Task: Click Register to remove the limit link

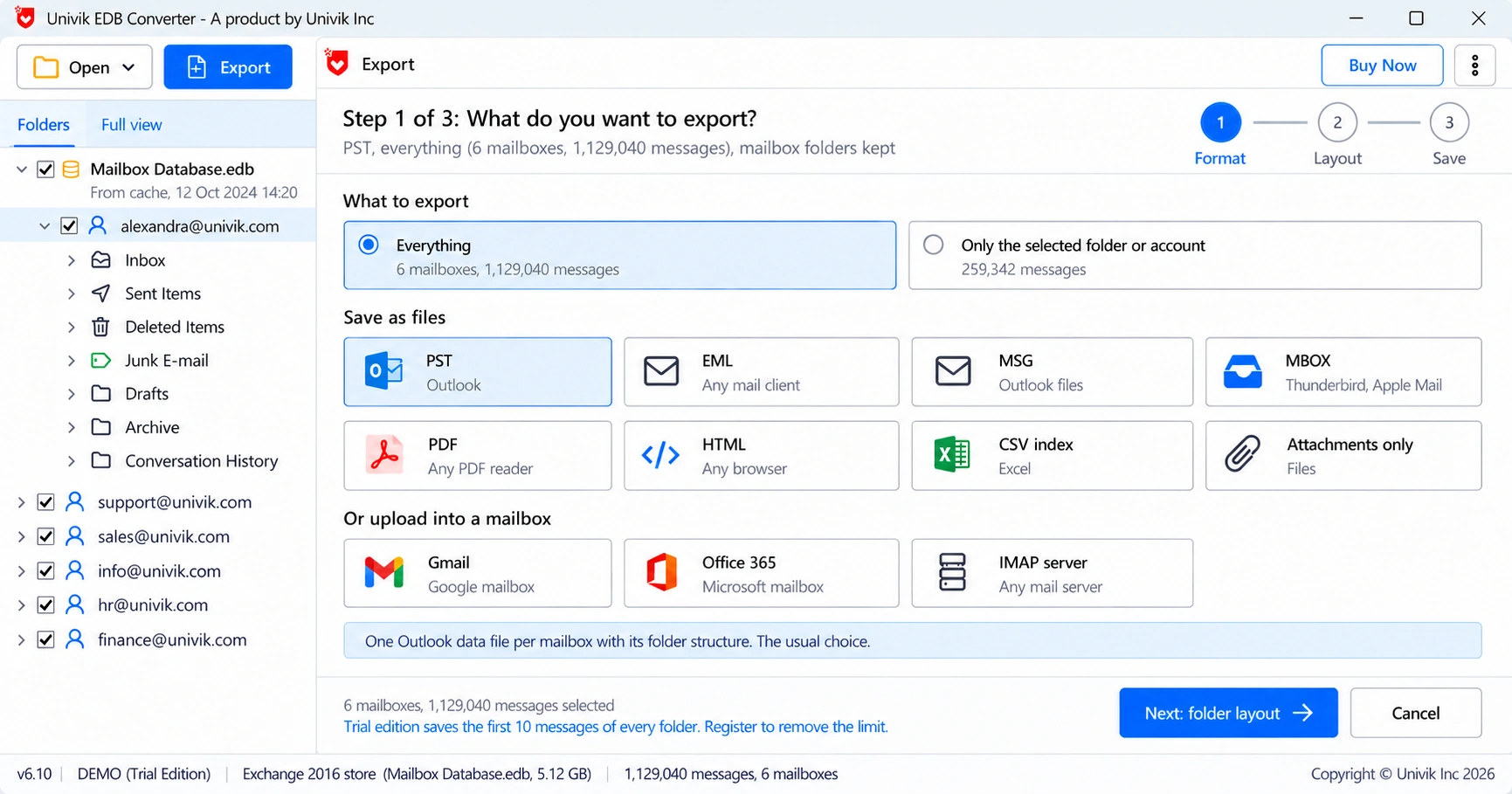Action: click(x=796, y=727)
